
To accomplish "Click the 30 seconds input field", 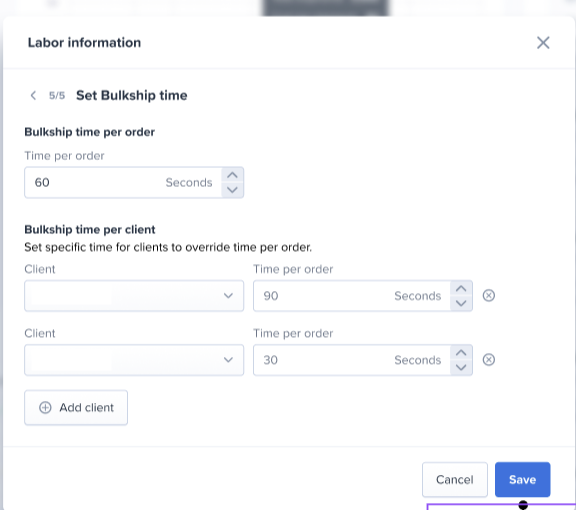I will coord(352,360).
